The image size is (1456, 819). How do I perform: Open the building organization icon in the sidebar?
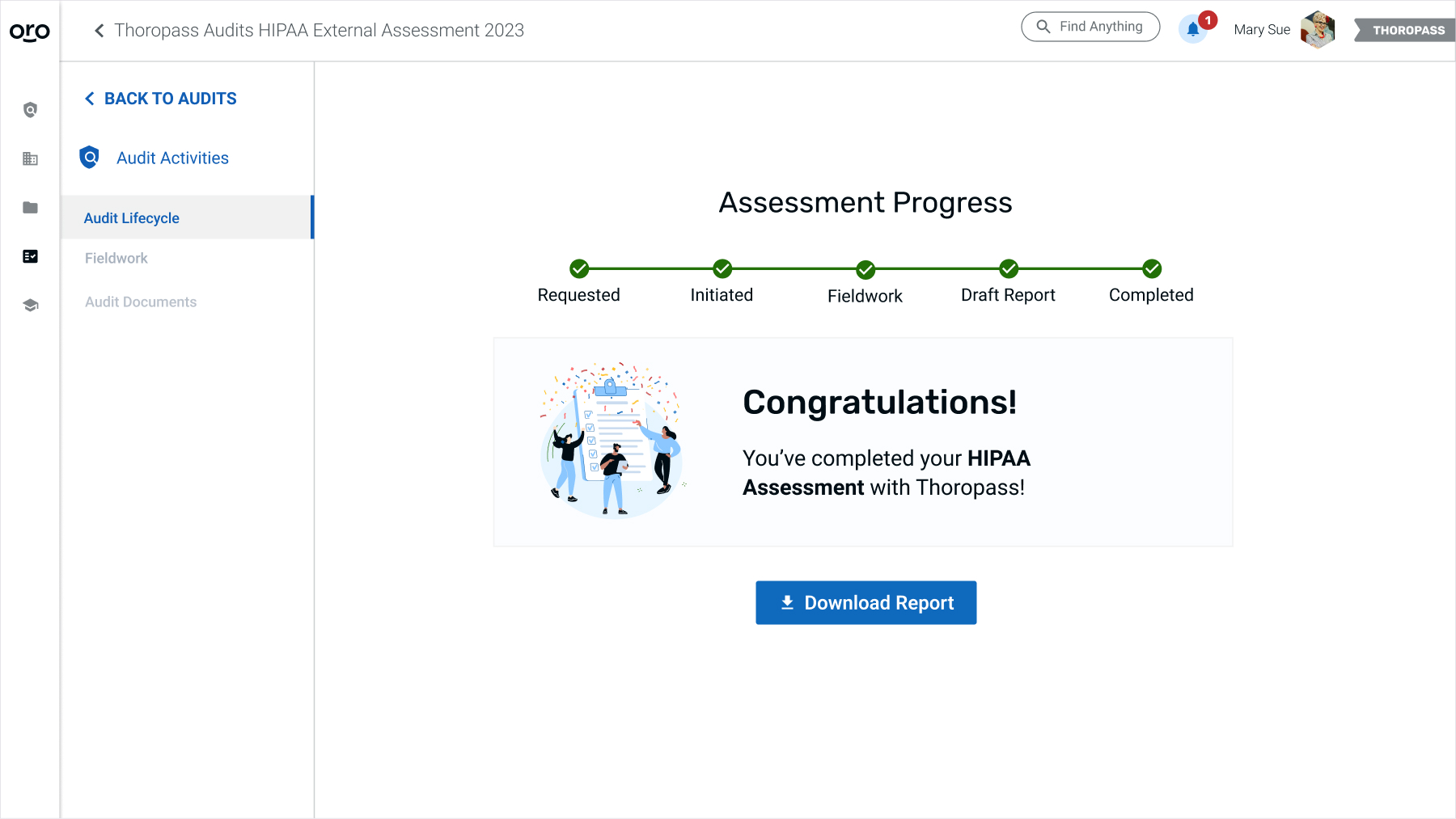point(29,159)
